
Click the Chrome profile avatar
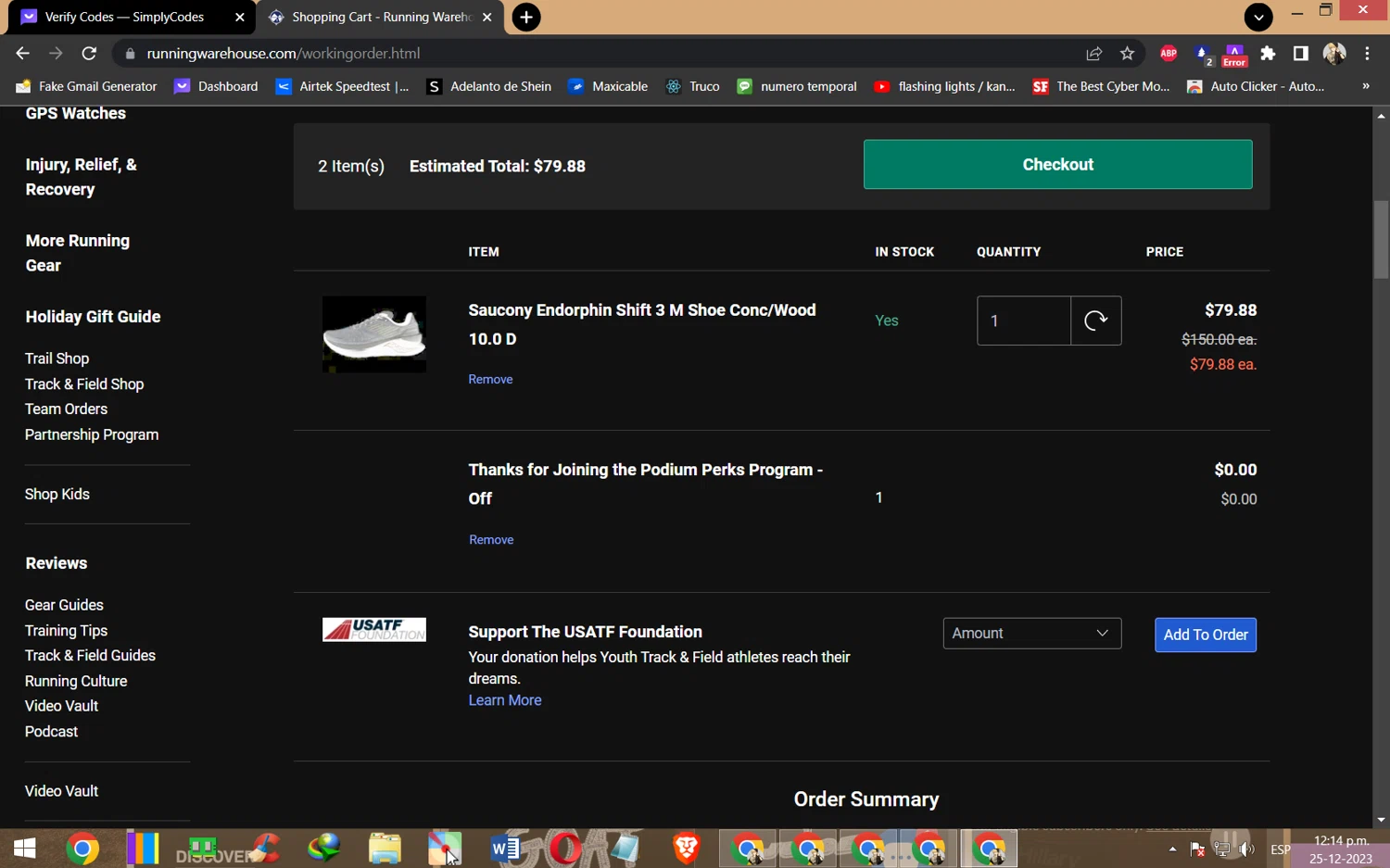pyautogui.click(x=1334, y=54)
